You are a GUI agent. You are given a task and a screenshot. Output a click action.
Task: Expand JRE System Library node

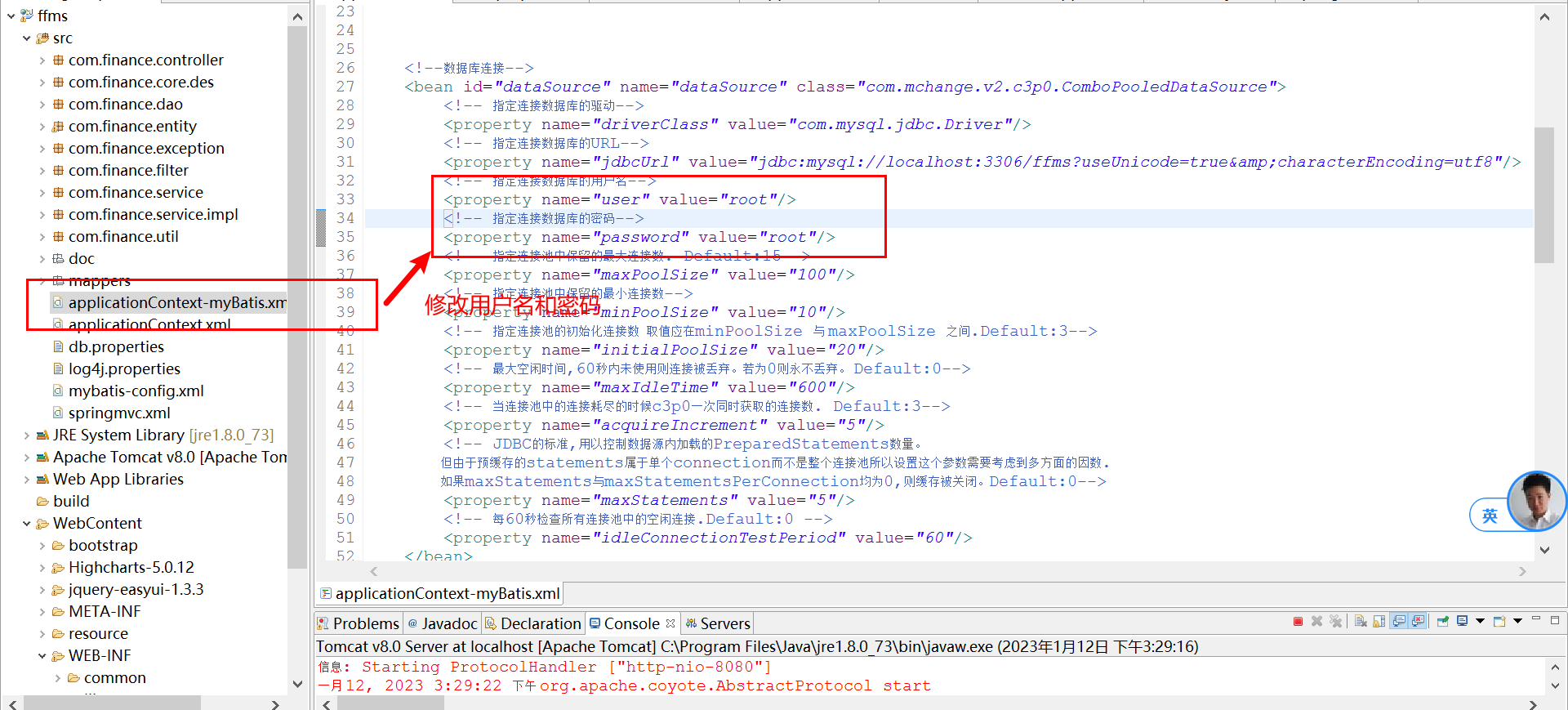[x=27, y=435]
